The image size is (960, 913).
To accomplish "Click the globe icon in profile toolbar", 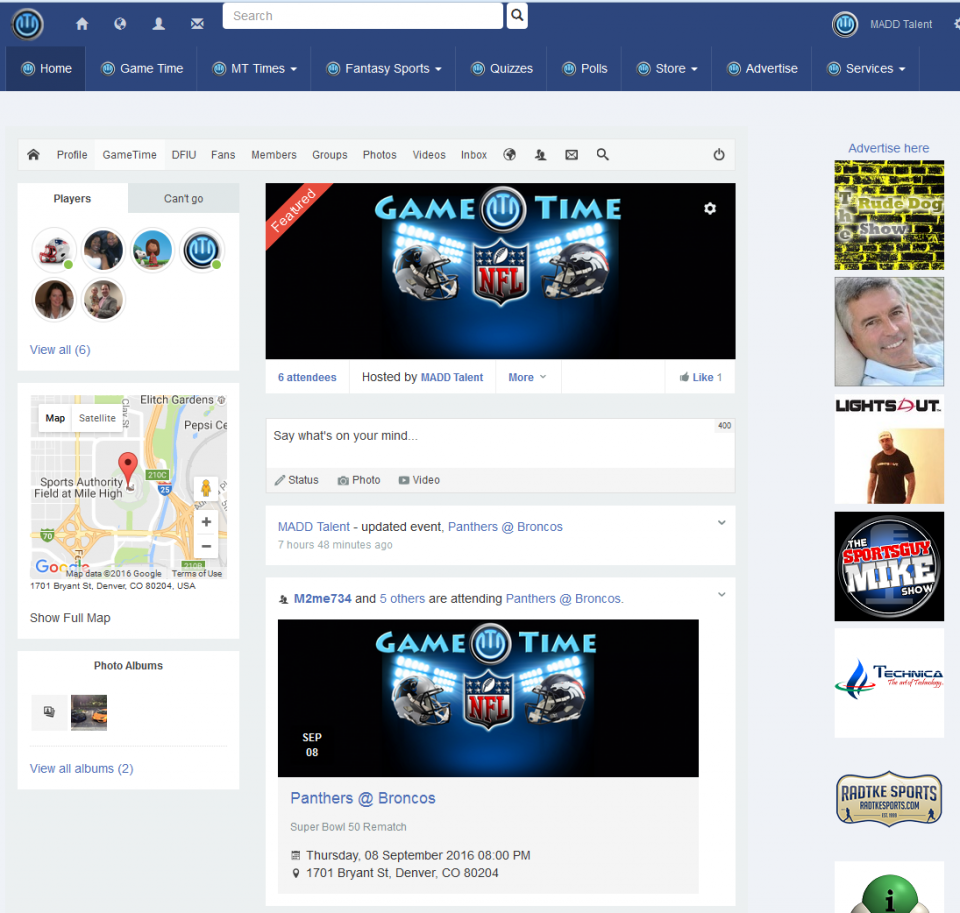I will point(509,154).
